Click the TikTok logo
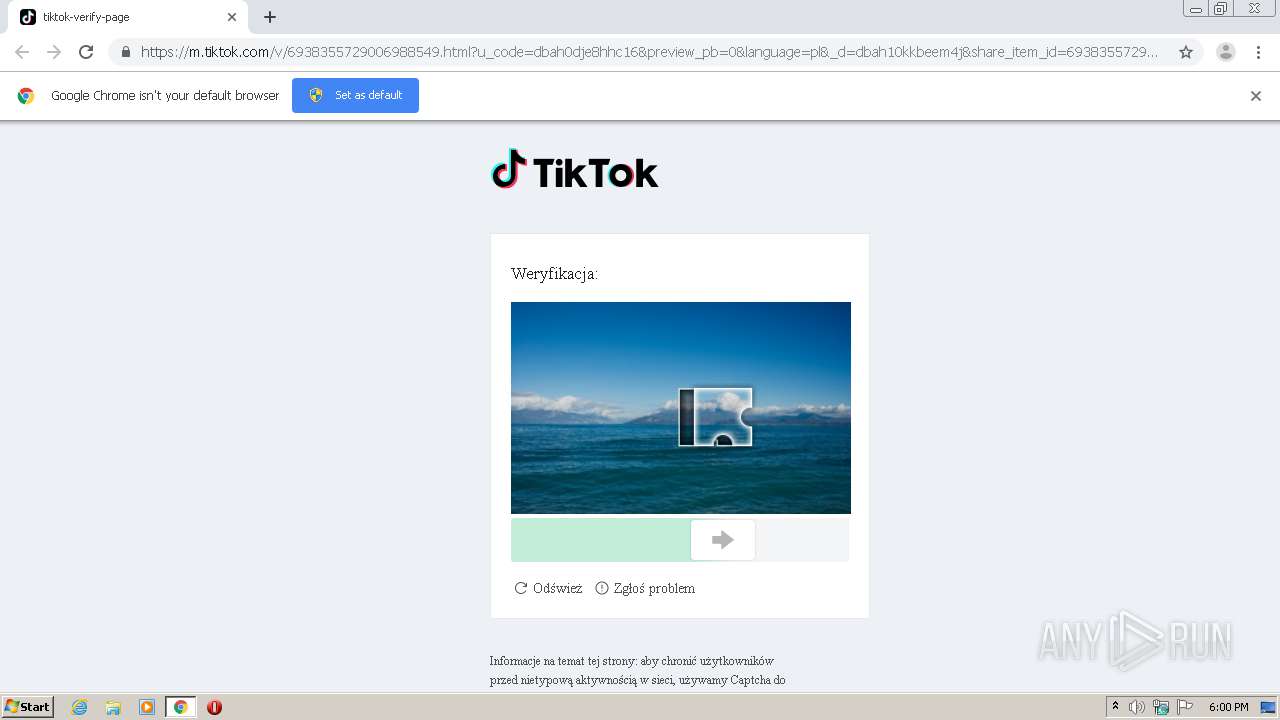 (x=575, y=171)
